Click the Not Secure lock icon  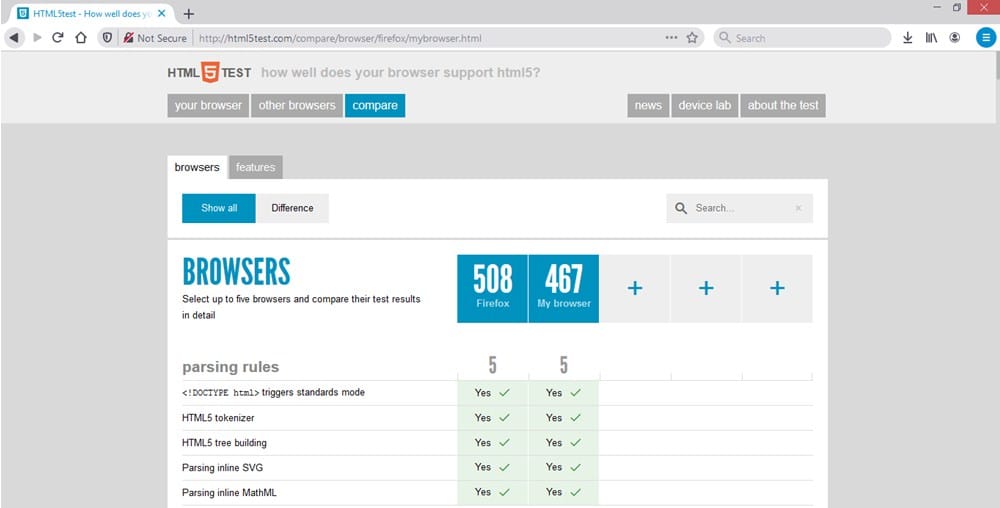[128, 38]
